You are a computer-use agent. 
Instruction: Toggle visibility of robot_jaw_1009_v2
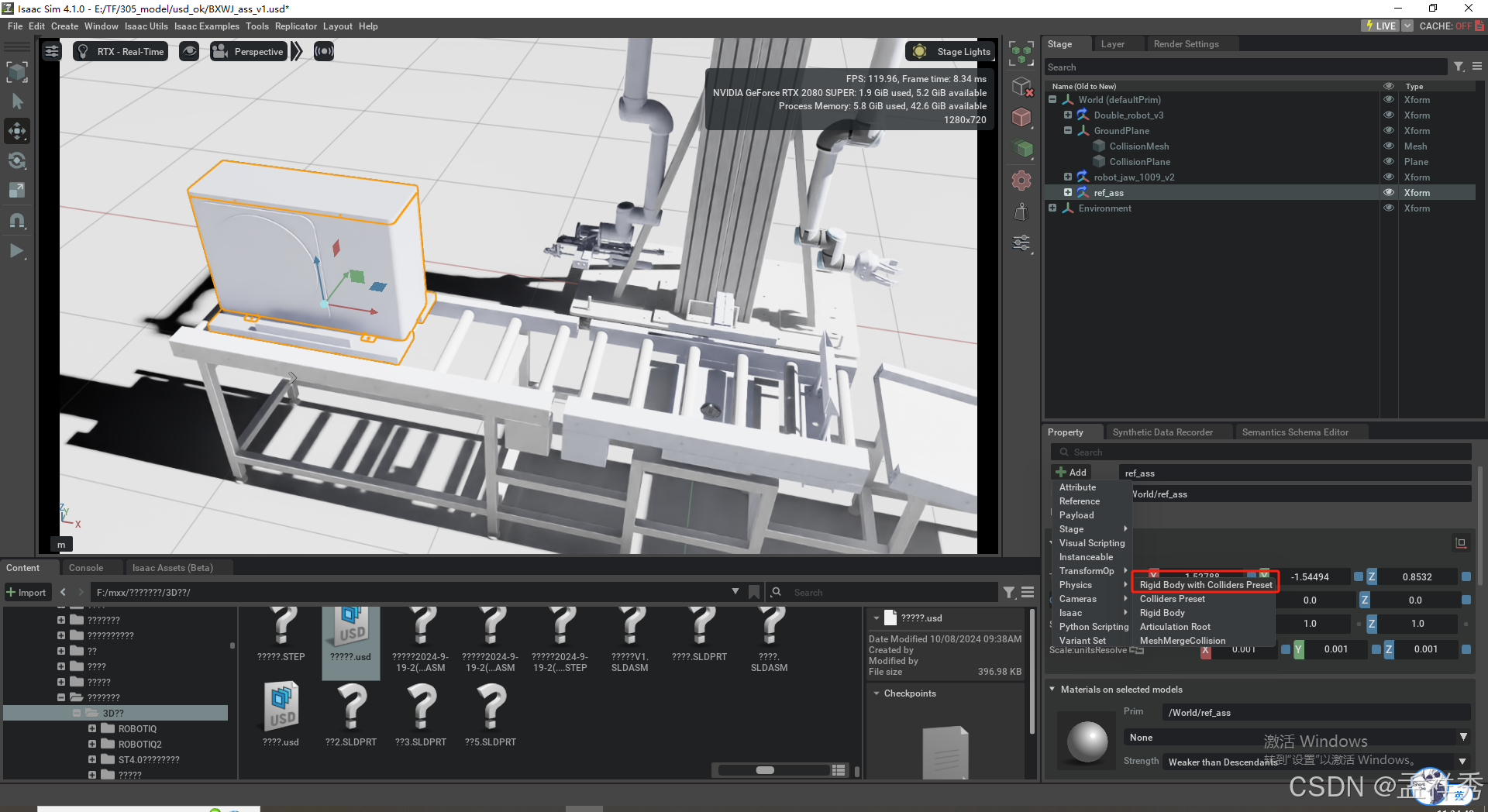[x=1389, y=177]
